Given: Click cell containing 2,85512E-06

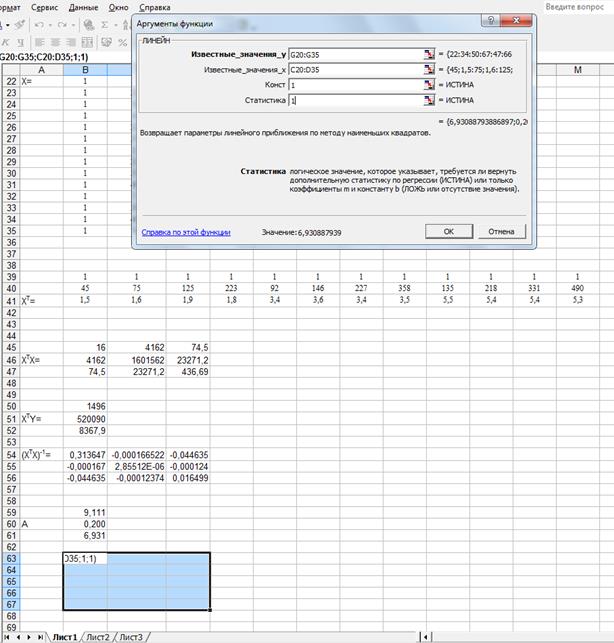Looking at the screenshot, I should (137, 466).
